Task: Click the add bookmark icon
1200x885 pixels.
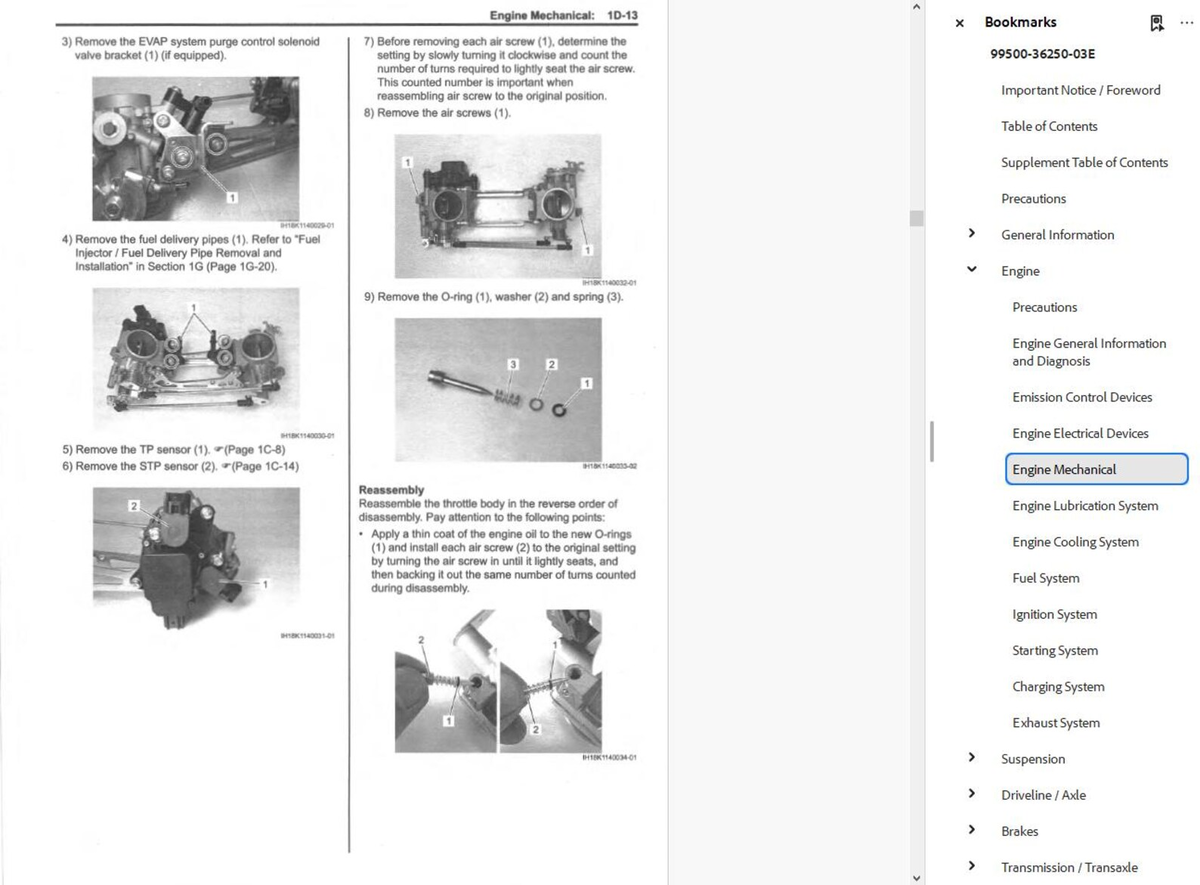Action: pyautogui.click(x=1157, y=22)
